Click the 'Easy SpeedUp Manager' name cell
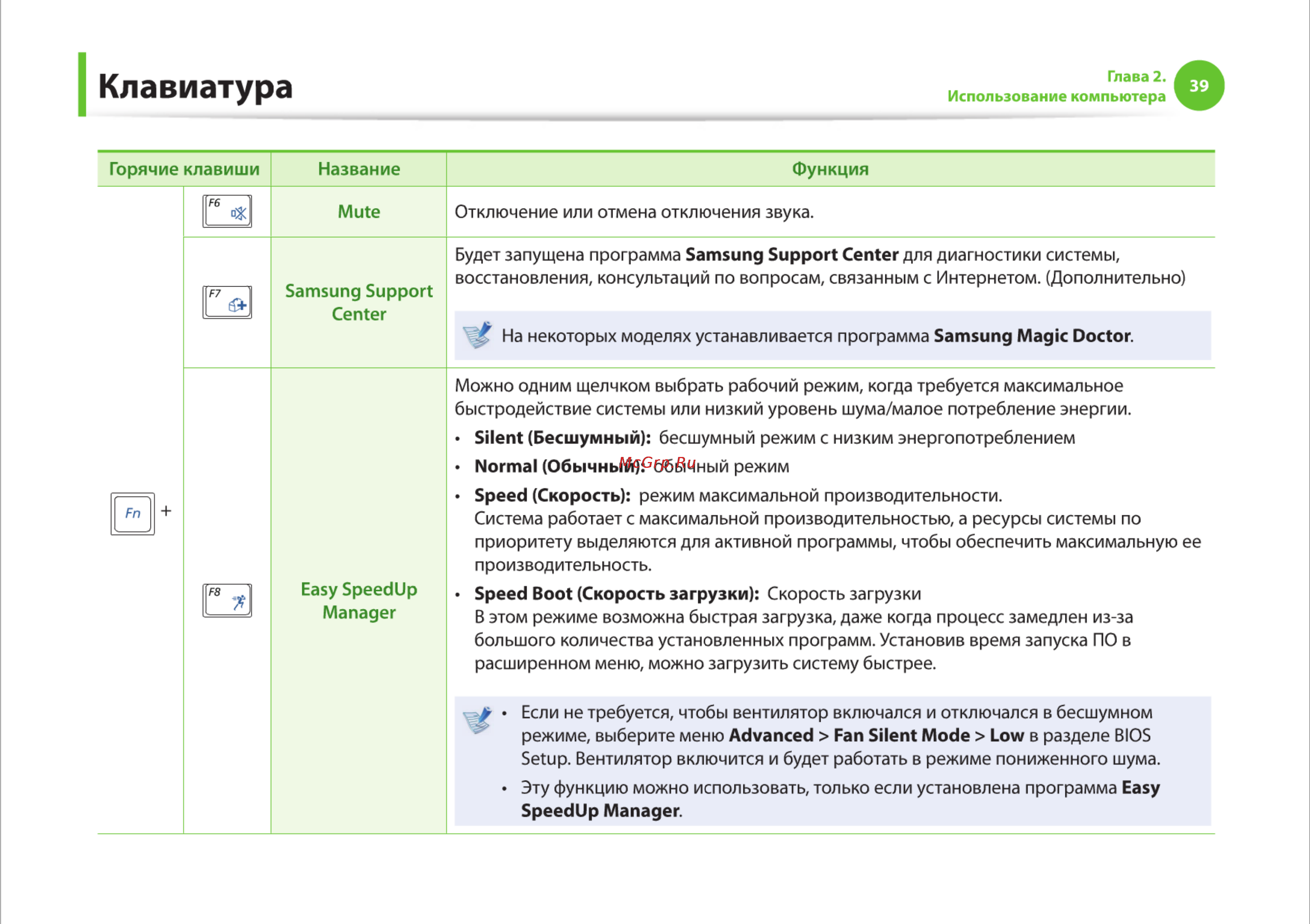Viewport: 1310px width, 924px height. 359,600
